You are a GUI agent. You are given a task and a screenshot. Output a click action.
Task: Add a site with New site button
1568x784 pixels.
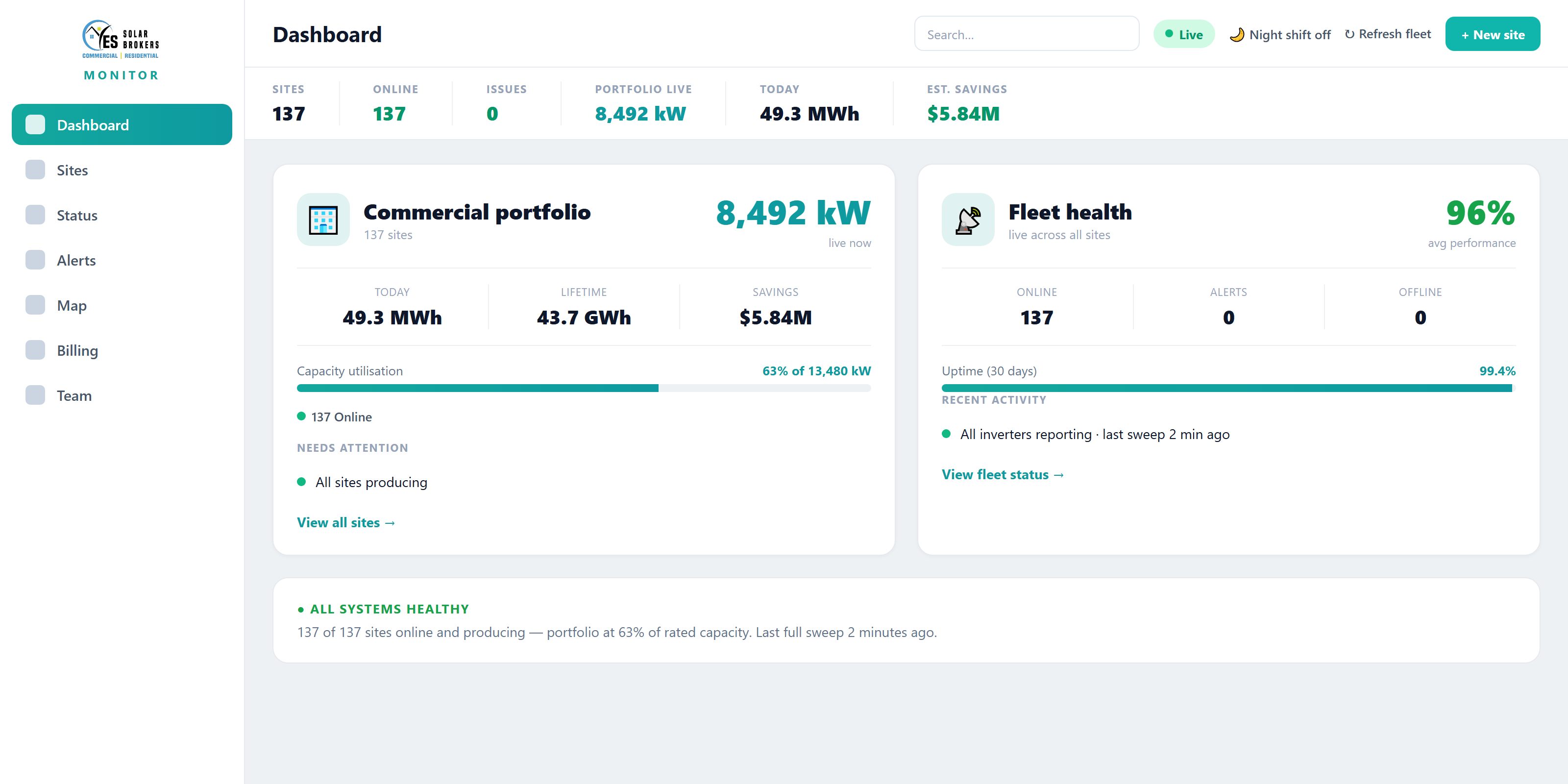pyautogui.click(x=1493, y=34)
